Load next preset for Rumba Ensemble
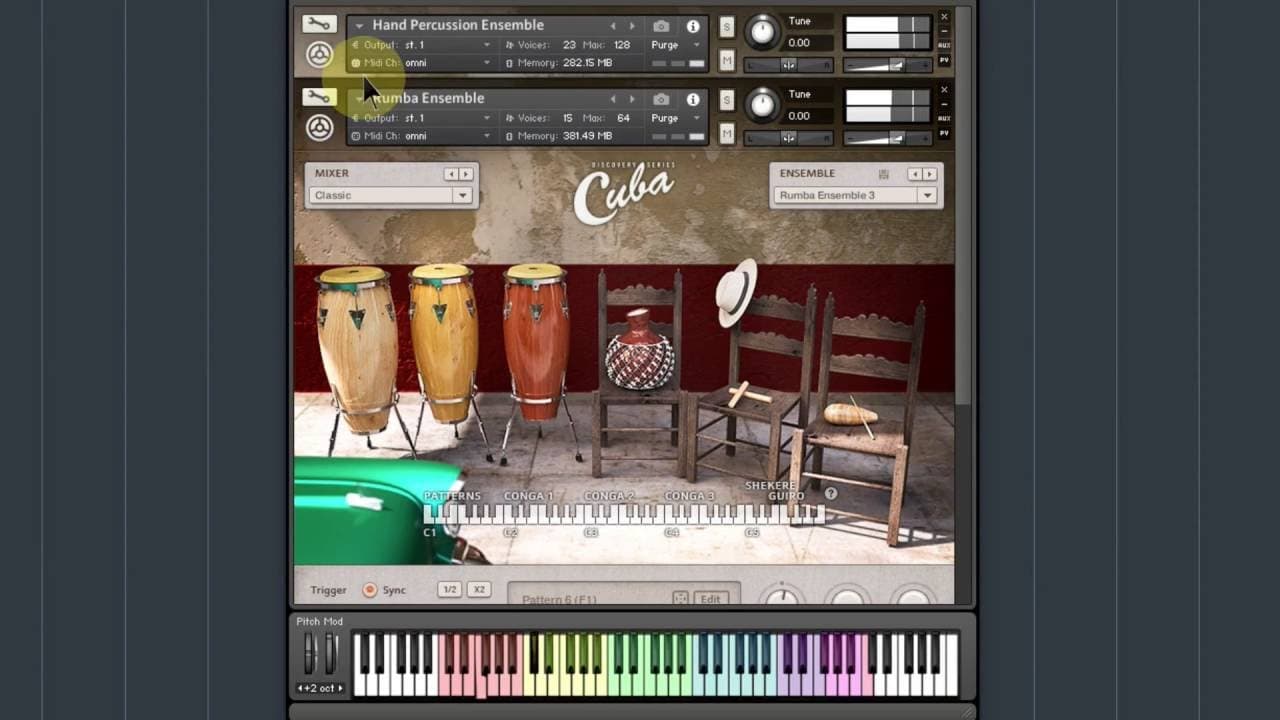 click(631, 99)
